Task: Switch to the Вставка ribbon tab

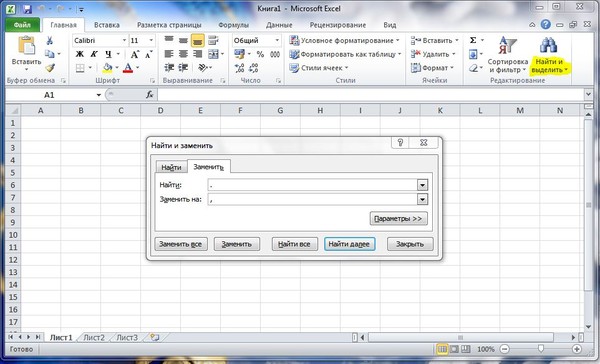Action: click(107, 25)
